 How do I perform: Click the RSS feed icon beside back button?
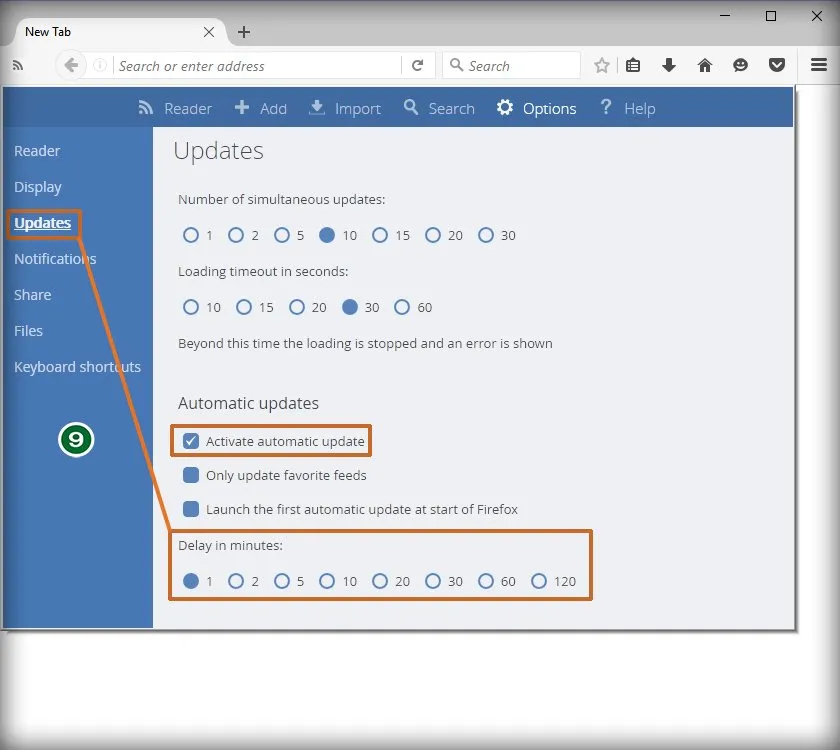pos(18,65)
